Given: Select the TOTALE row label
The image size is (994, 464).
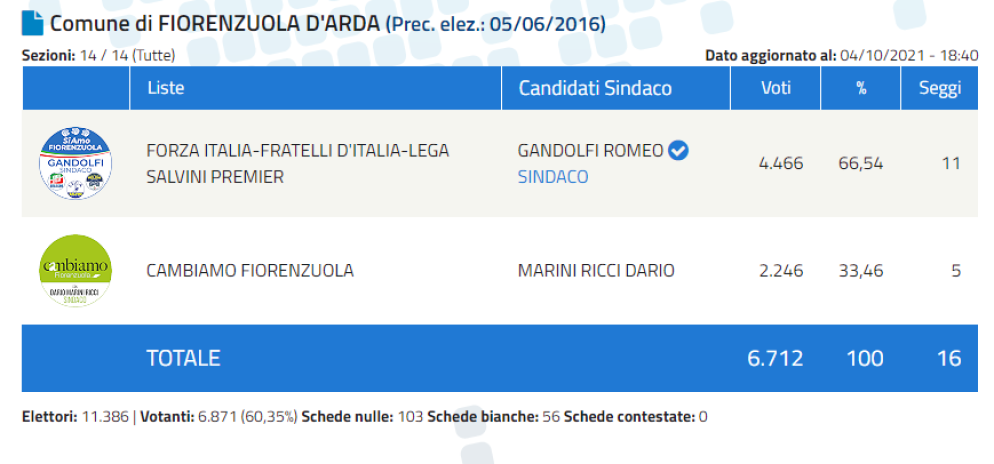Looking at the screenshot, I should (183, 358).
